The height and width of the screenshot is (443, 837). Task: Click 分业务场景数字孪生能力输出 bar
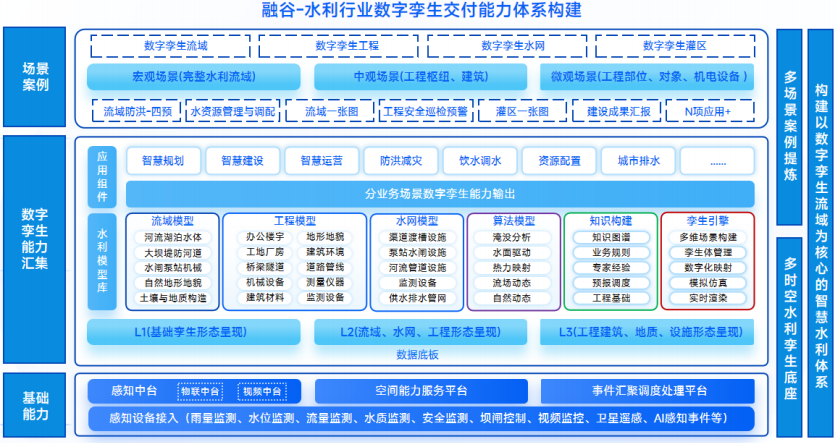440,194
